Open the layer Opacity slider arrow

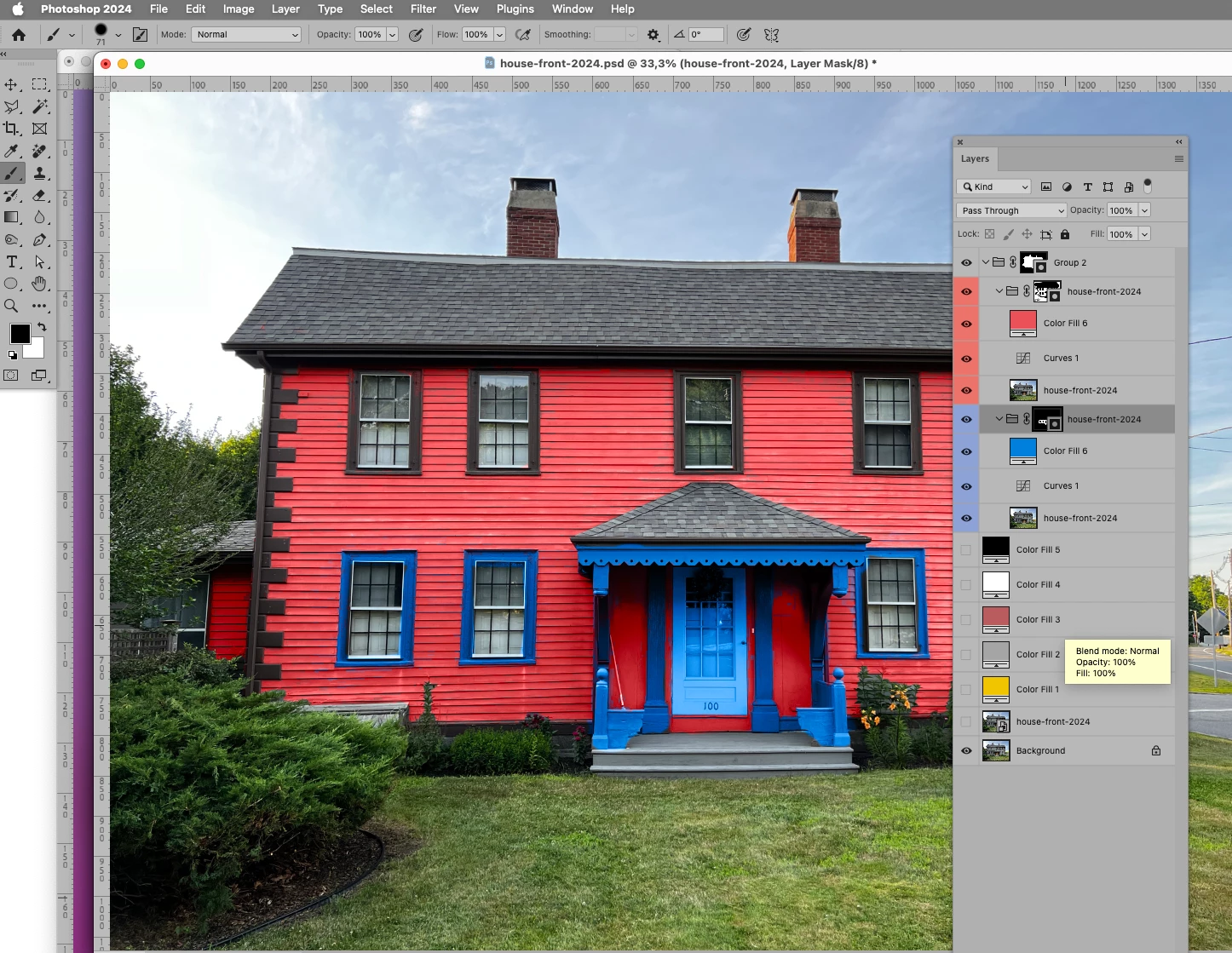[1144, 210]
